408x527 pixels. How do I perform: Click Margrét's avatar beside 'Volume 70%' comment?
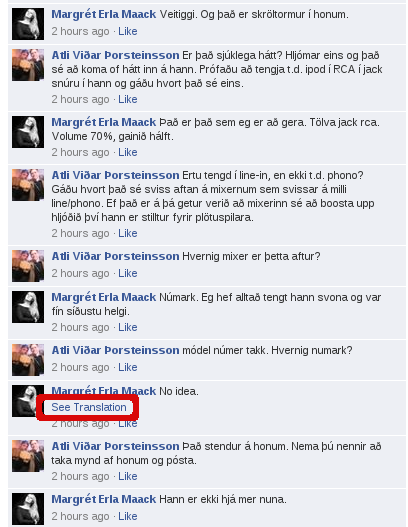[x=28, y=132]
